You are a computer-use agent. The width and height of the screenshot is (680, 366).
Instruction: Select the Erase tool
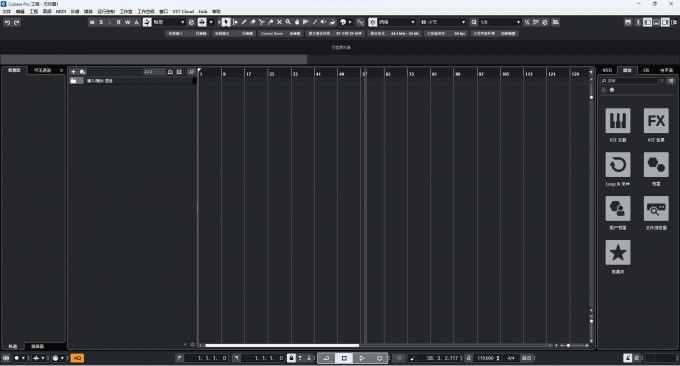tap(253, 22)
